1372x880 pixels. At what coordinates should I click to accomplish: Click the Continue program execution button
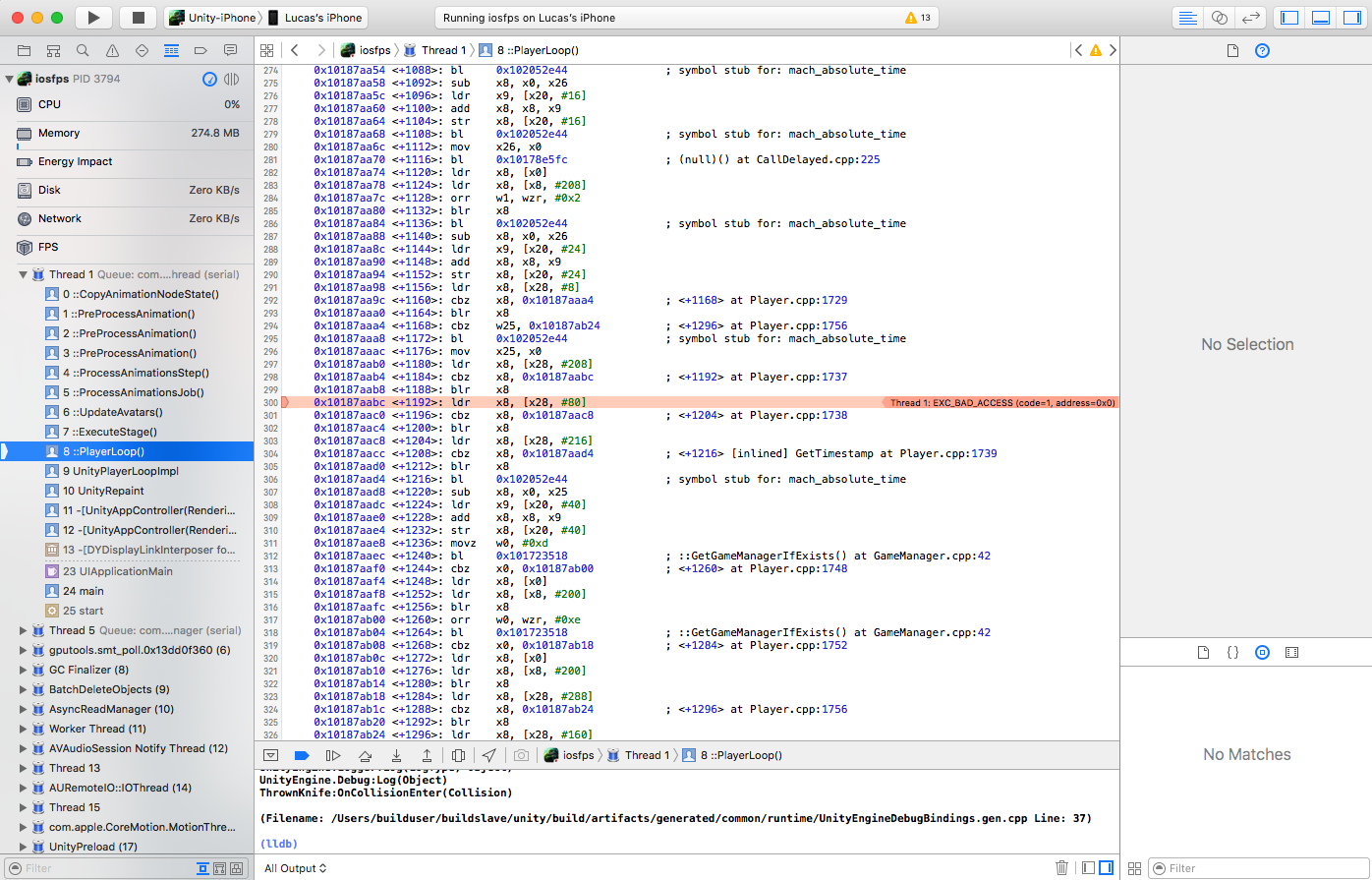(x=333, y=755)
